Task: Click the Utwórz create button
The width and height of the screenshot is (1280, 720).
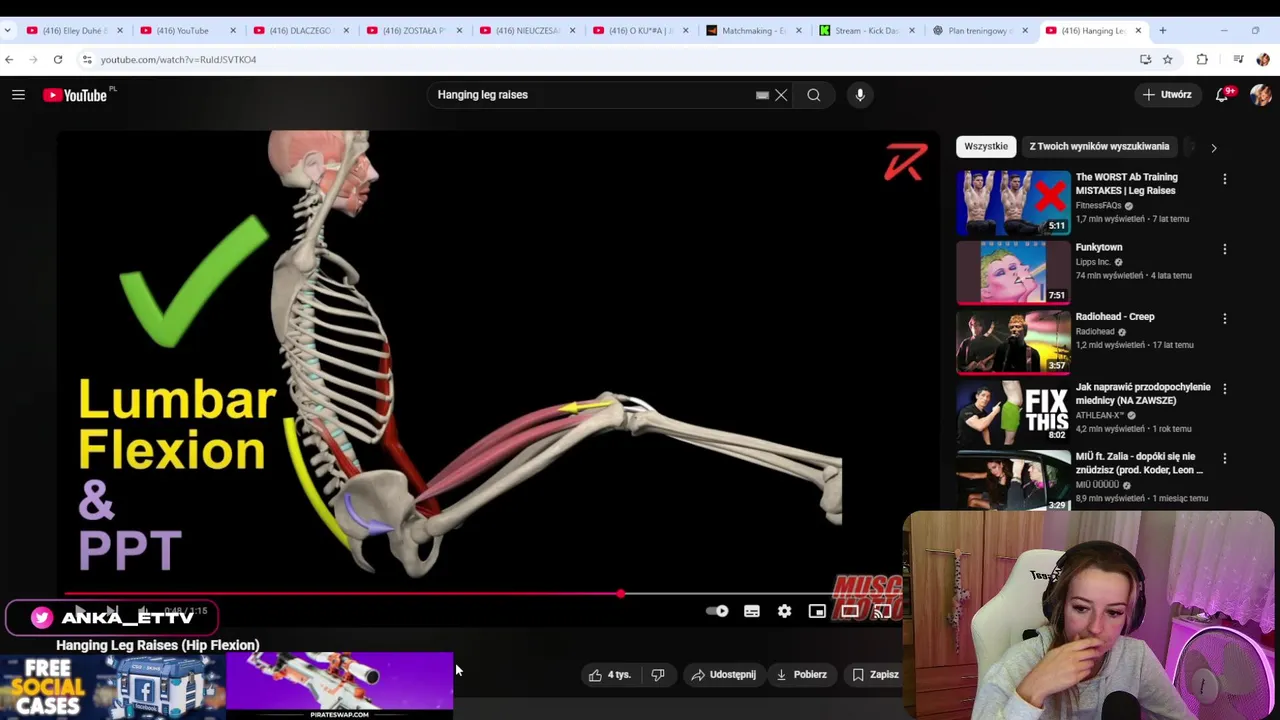Action: [1167, 95]
